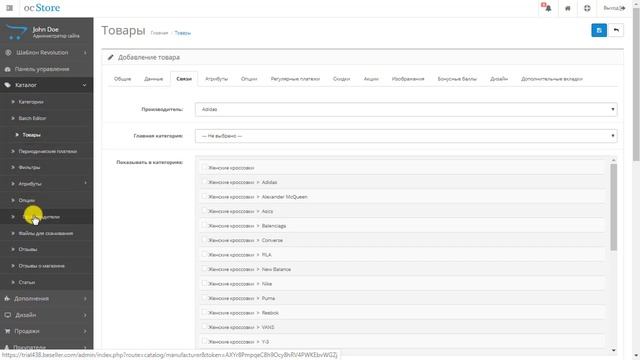Click the Панель управления dashboard icon

click(7, 69)
